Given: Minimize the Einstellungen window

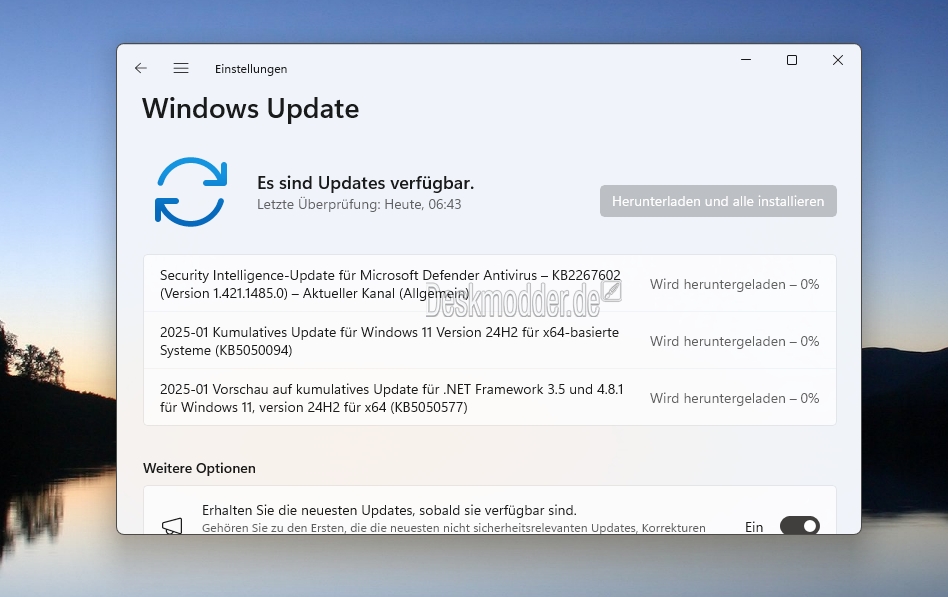Looking at the screenshot, I should pos(746,60).
